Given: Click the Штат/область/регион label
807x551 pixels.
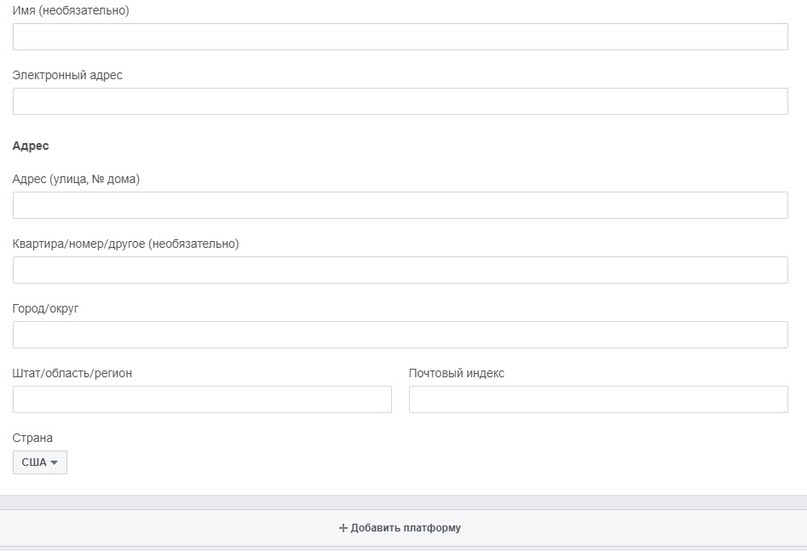Looking at the screenshot, I should (x=72, y=374).
